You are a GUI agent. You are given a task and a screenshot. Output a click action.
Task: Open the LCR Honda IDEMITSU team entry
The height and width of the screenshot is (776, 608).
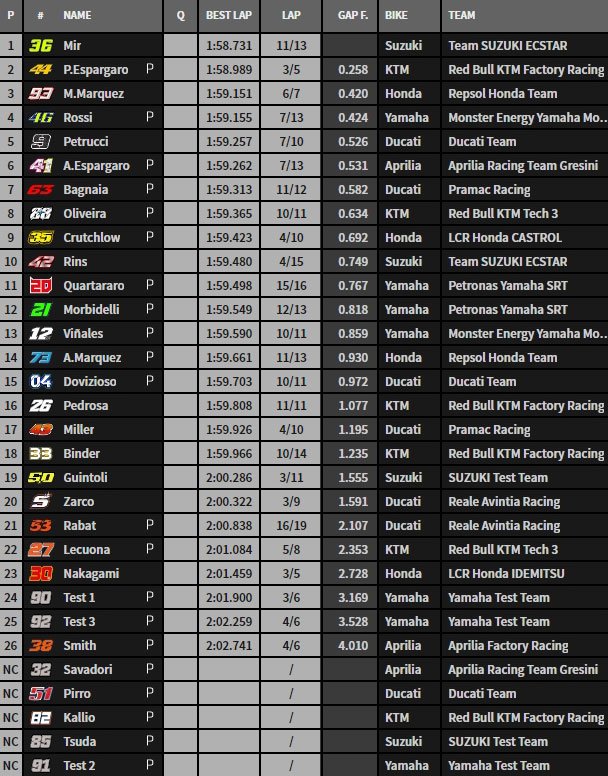click(x=512, y=574)
